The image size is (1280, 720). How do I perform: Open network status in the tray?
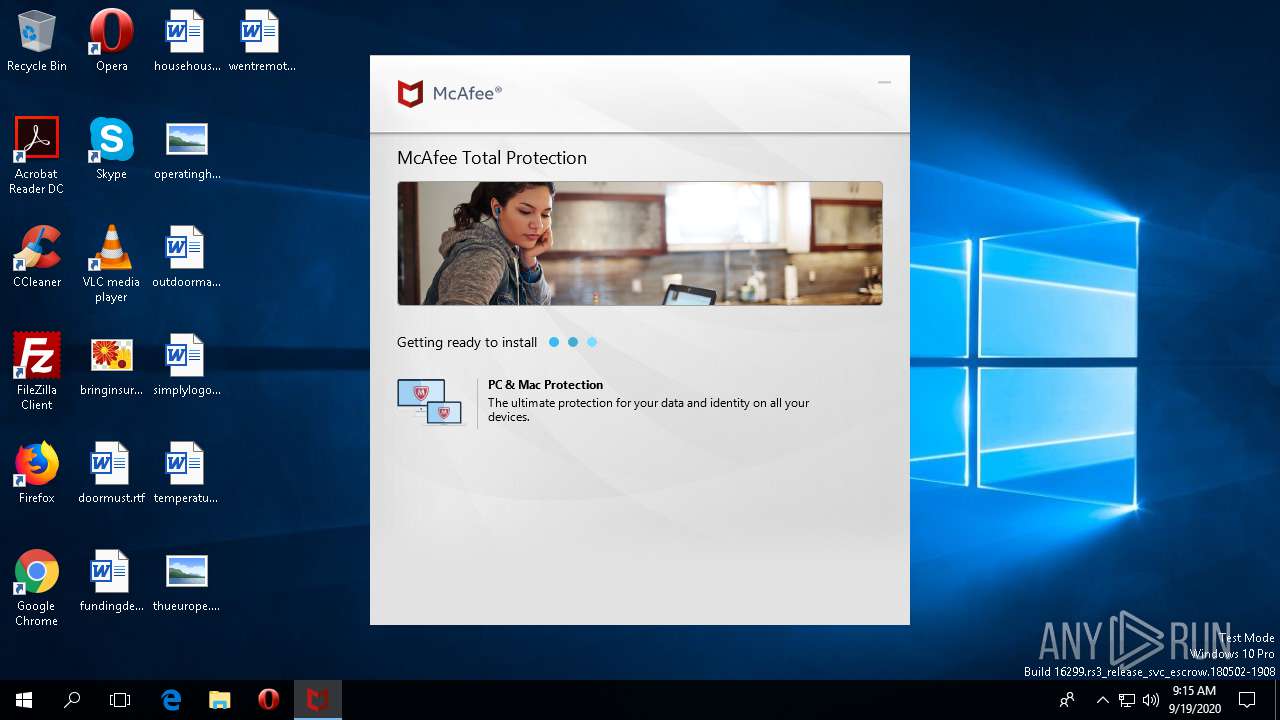pyautogui.click(x=1127, y=700)
